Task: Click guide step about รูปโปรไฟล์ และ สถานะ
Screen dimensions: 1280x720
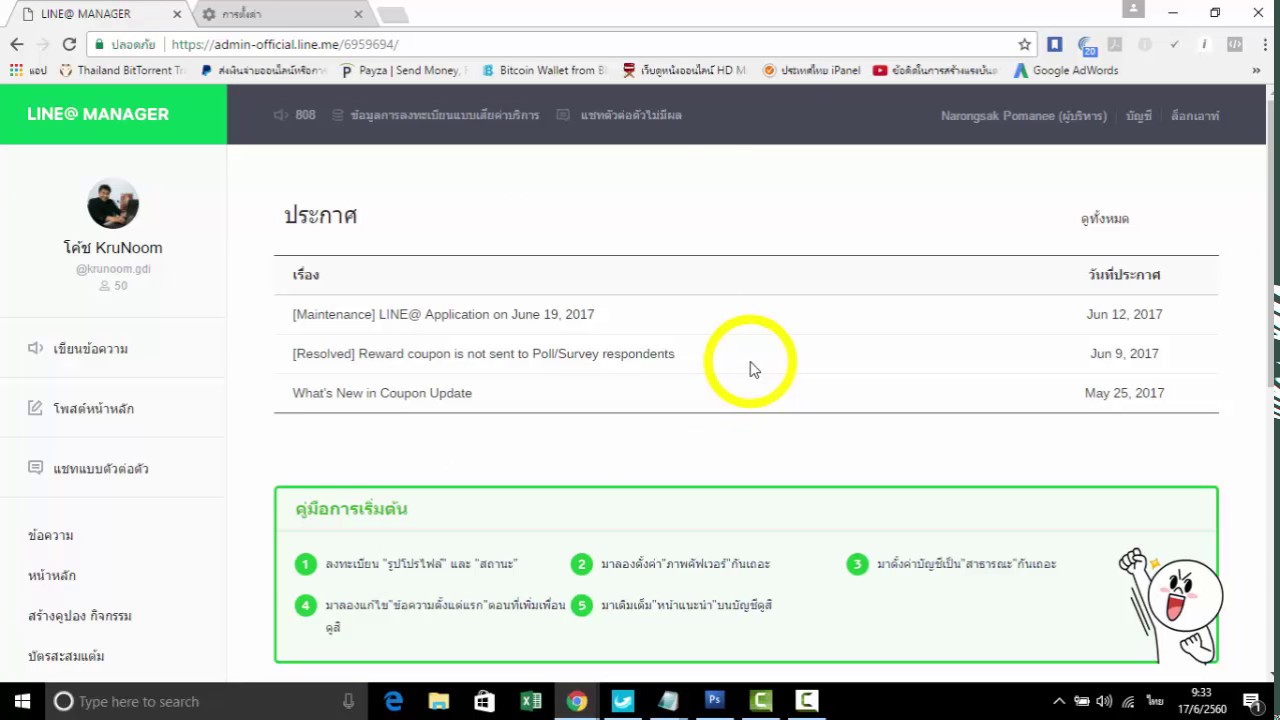Action: [421, 564]
